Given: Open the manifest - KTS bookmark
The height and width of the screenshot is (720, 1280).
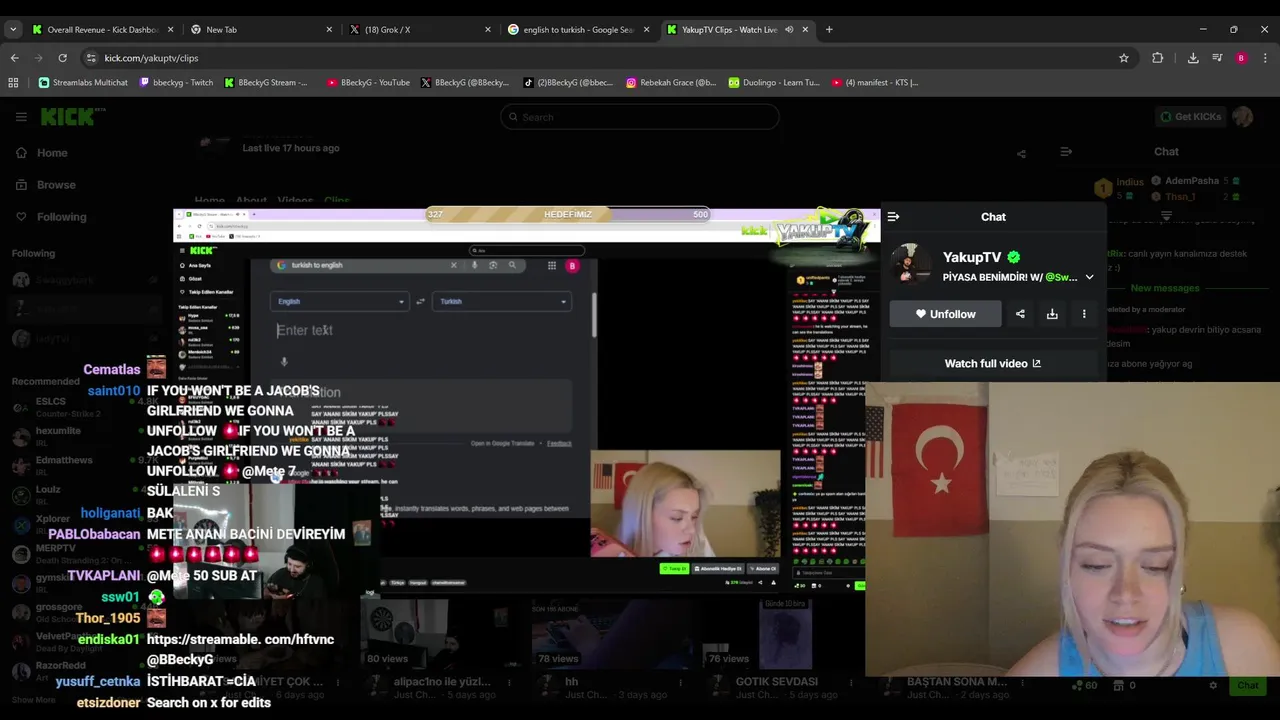Looking at the screenshot, I should (875, 83).
